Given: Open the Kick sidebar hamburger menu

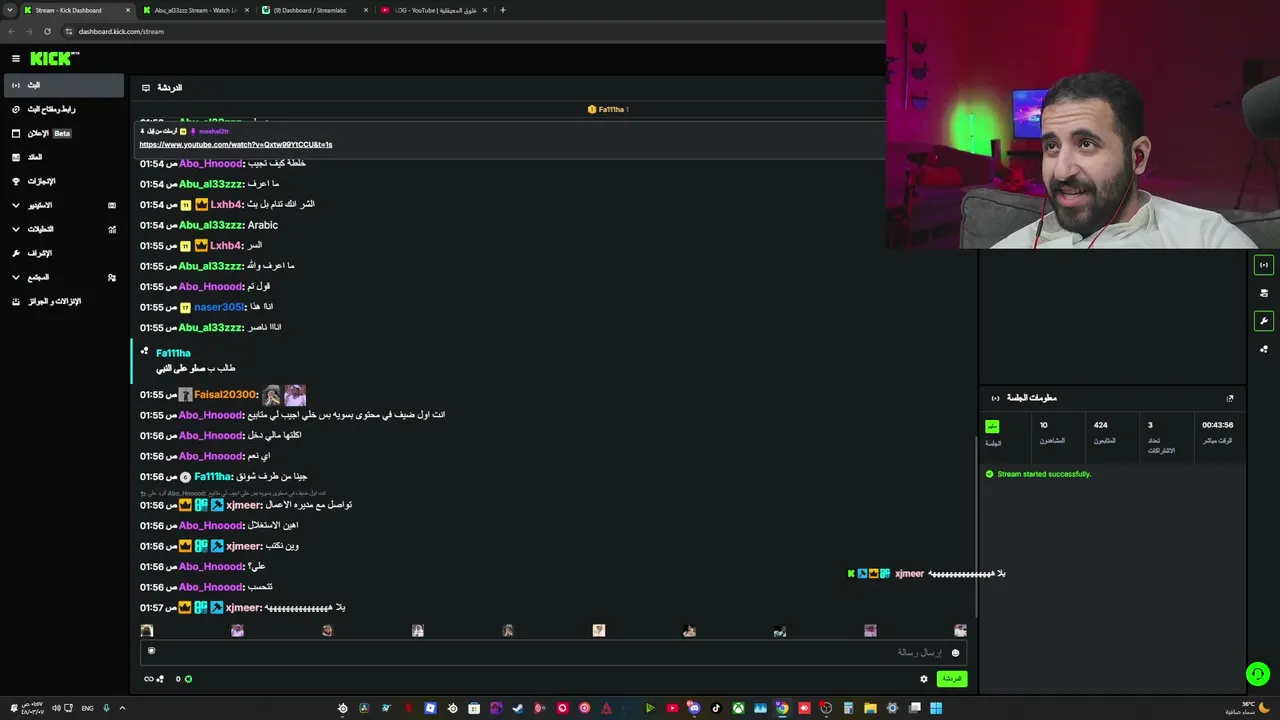Looking at the screenshot, I should point(16,59).
